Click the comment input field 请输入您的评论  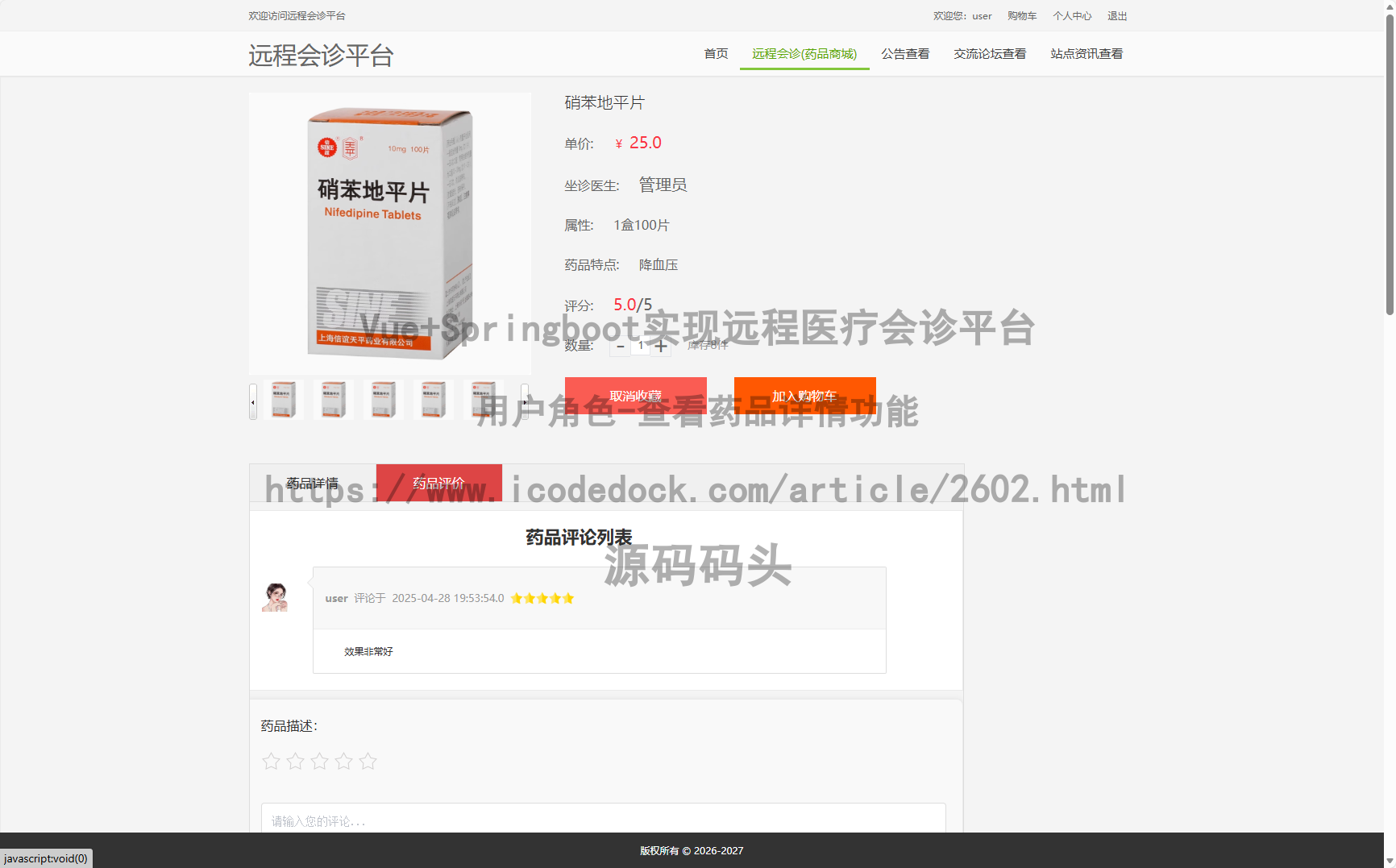[x=604, y=821]
